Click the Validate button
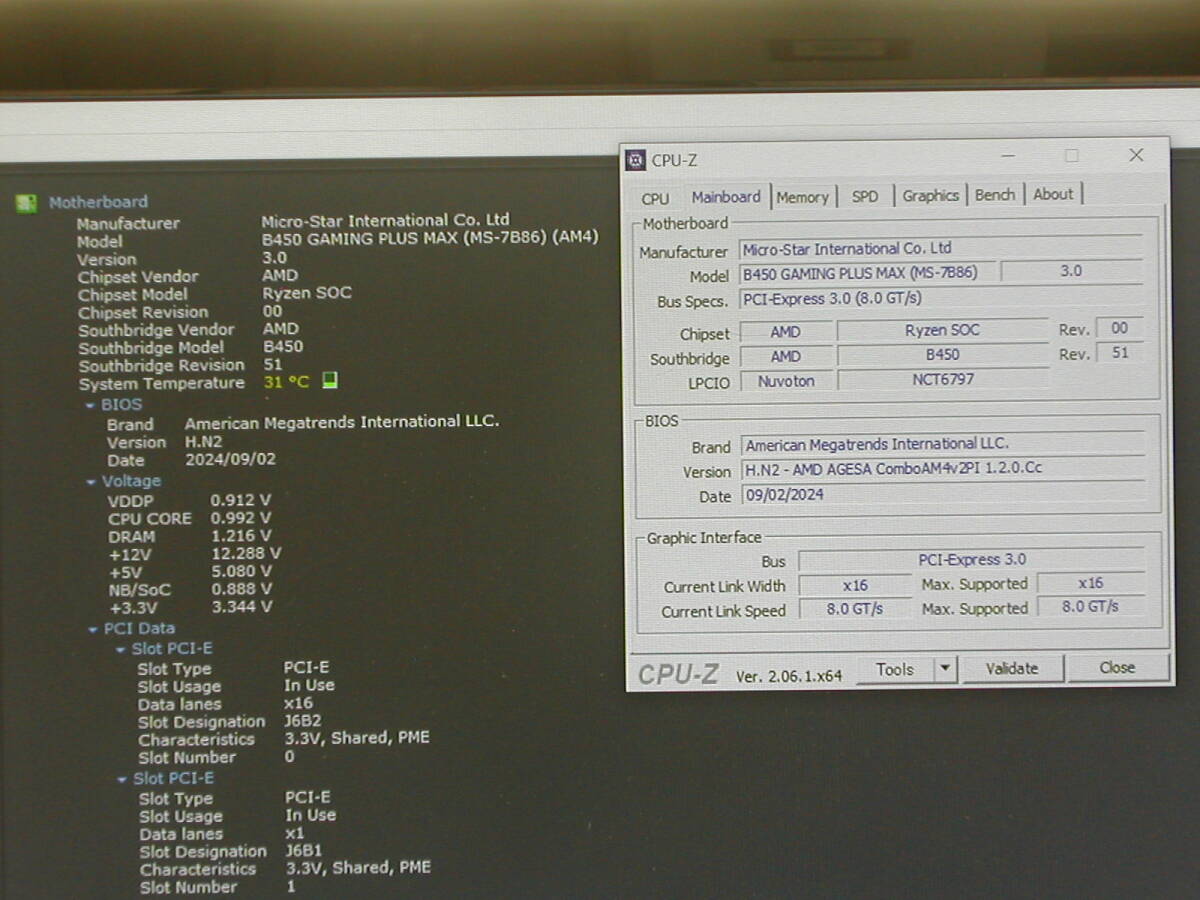Screen dimensions: 1200x900 (1012, 668)
